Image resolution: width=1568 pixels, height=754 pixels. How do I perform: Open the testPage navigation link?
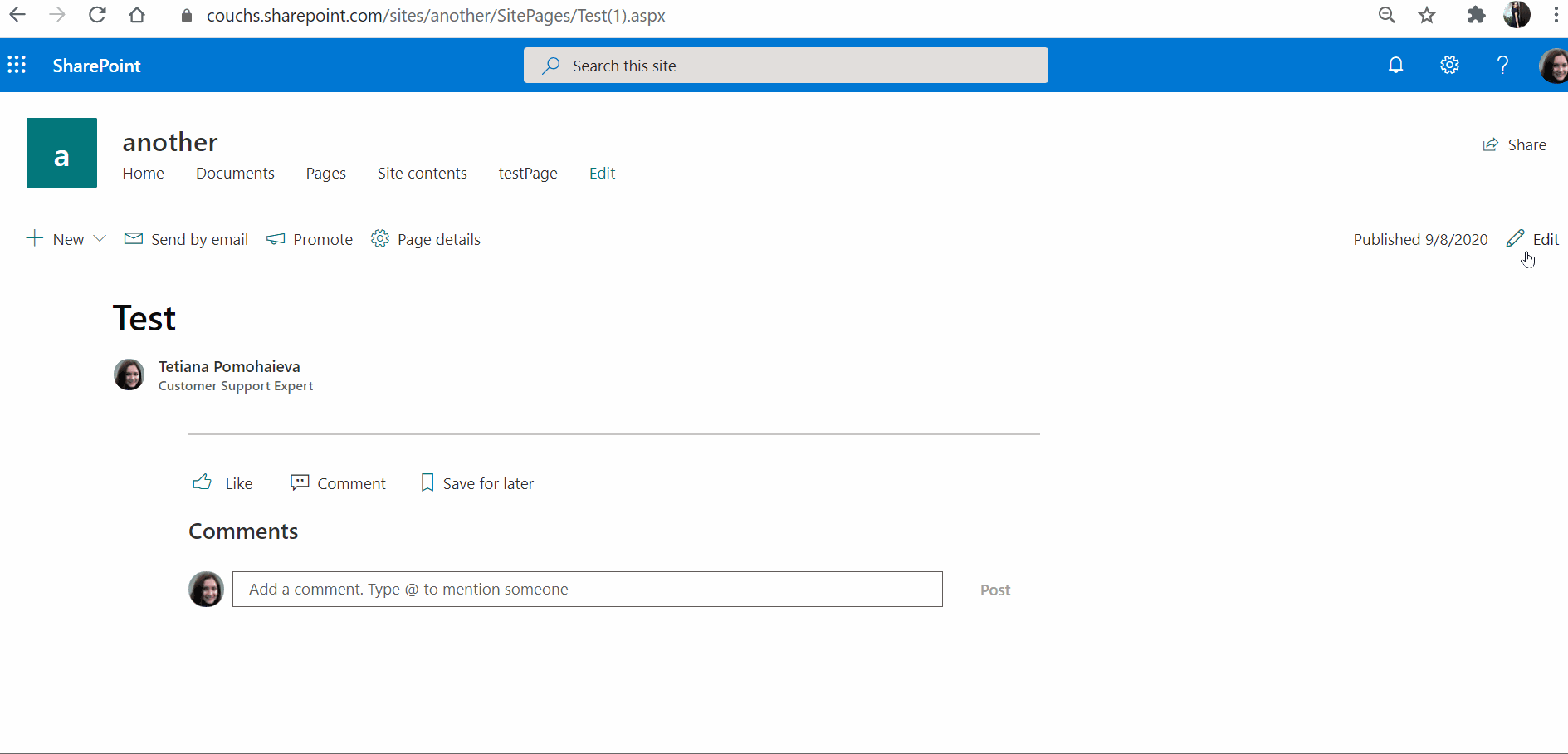tap(528, 173)
